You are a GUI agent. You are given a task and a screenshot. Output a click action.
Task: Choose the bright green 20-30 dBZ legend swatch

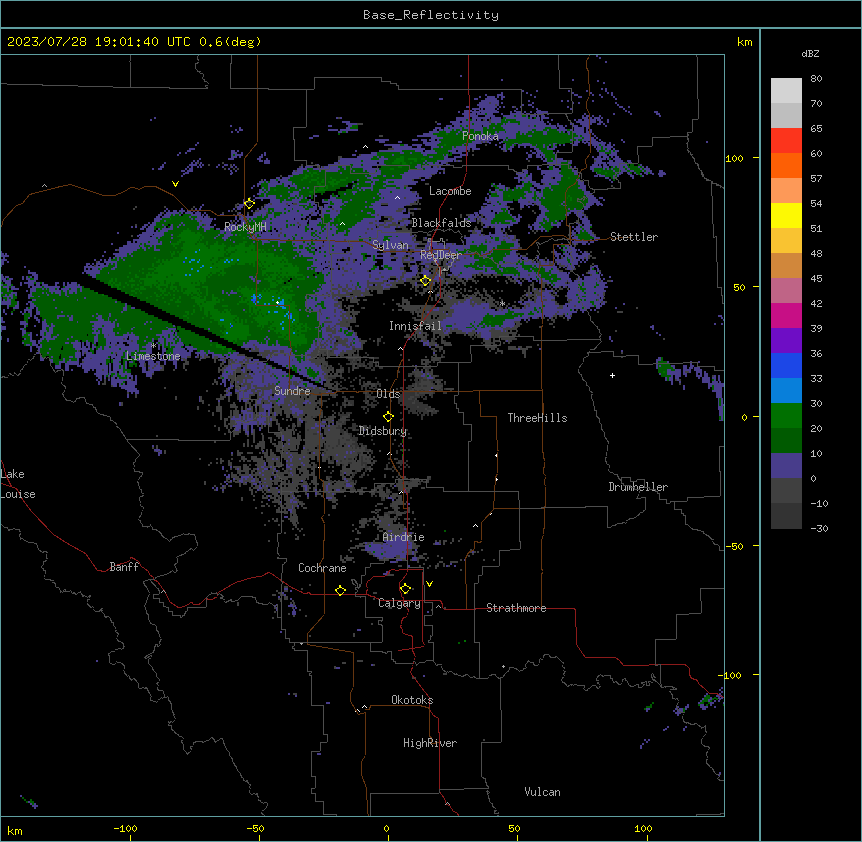click(786, 416)
